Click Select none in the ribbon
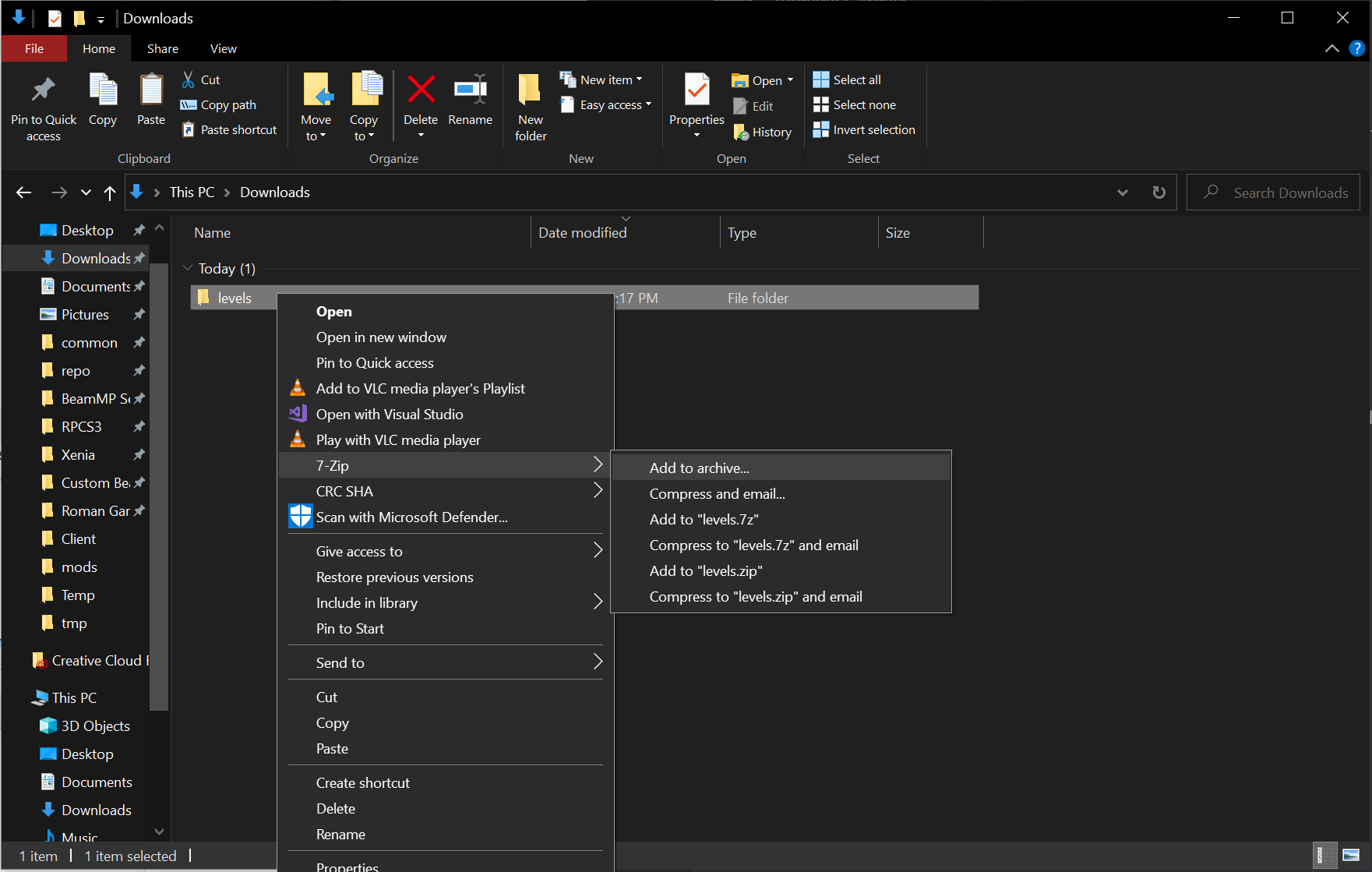This screenshot has width=1372, height=872. (x=854, y=104)
